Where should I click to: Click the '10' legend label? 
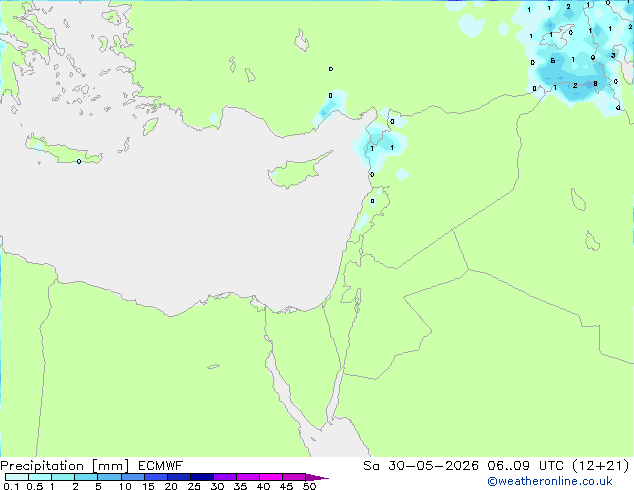[x=125, y=486]
